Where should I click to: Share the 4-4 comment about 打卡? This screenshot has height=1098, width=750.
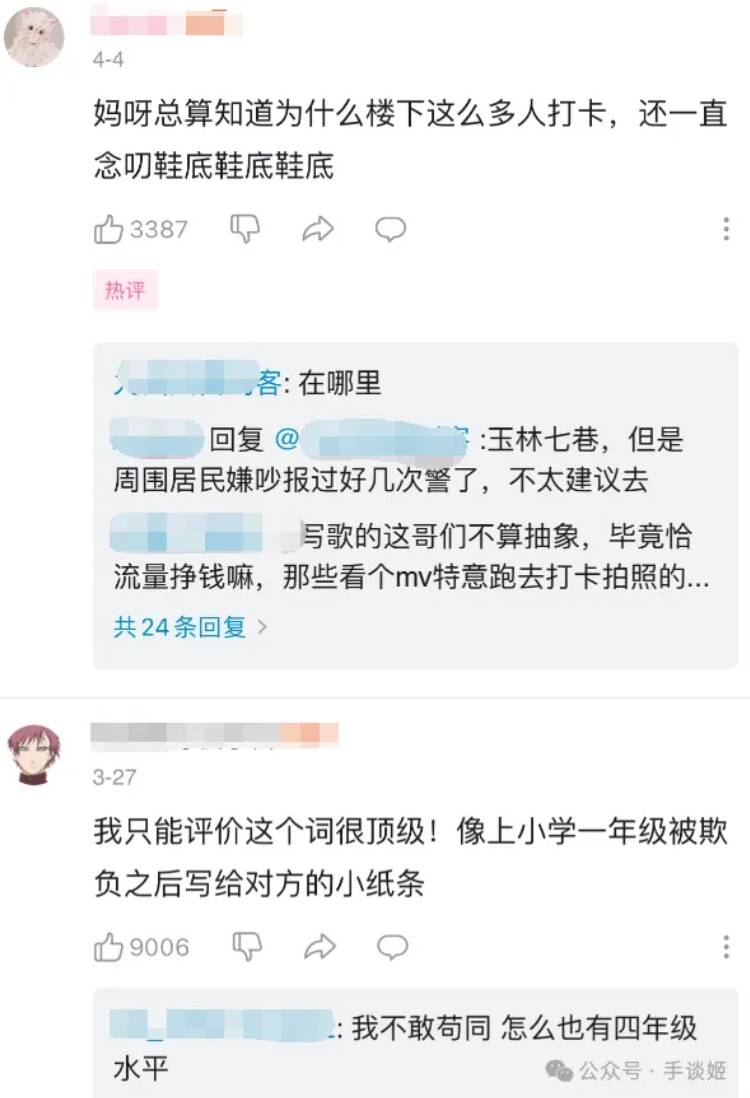pyautogui.click(x=318, y=229)
